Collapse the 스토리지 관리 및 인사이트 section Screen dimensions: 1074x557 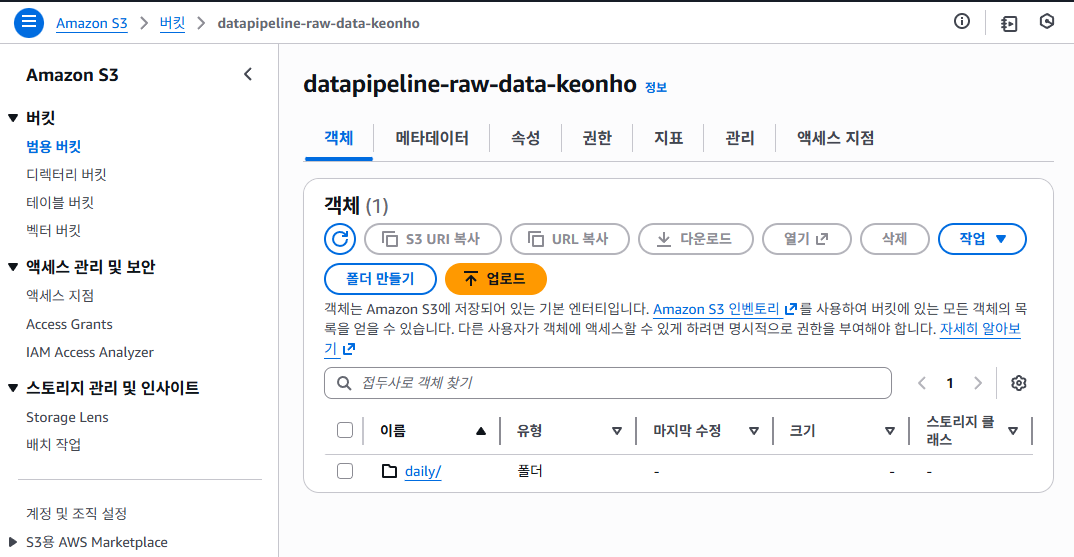(x=13, y=388)
